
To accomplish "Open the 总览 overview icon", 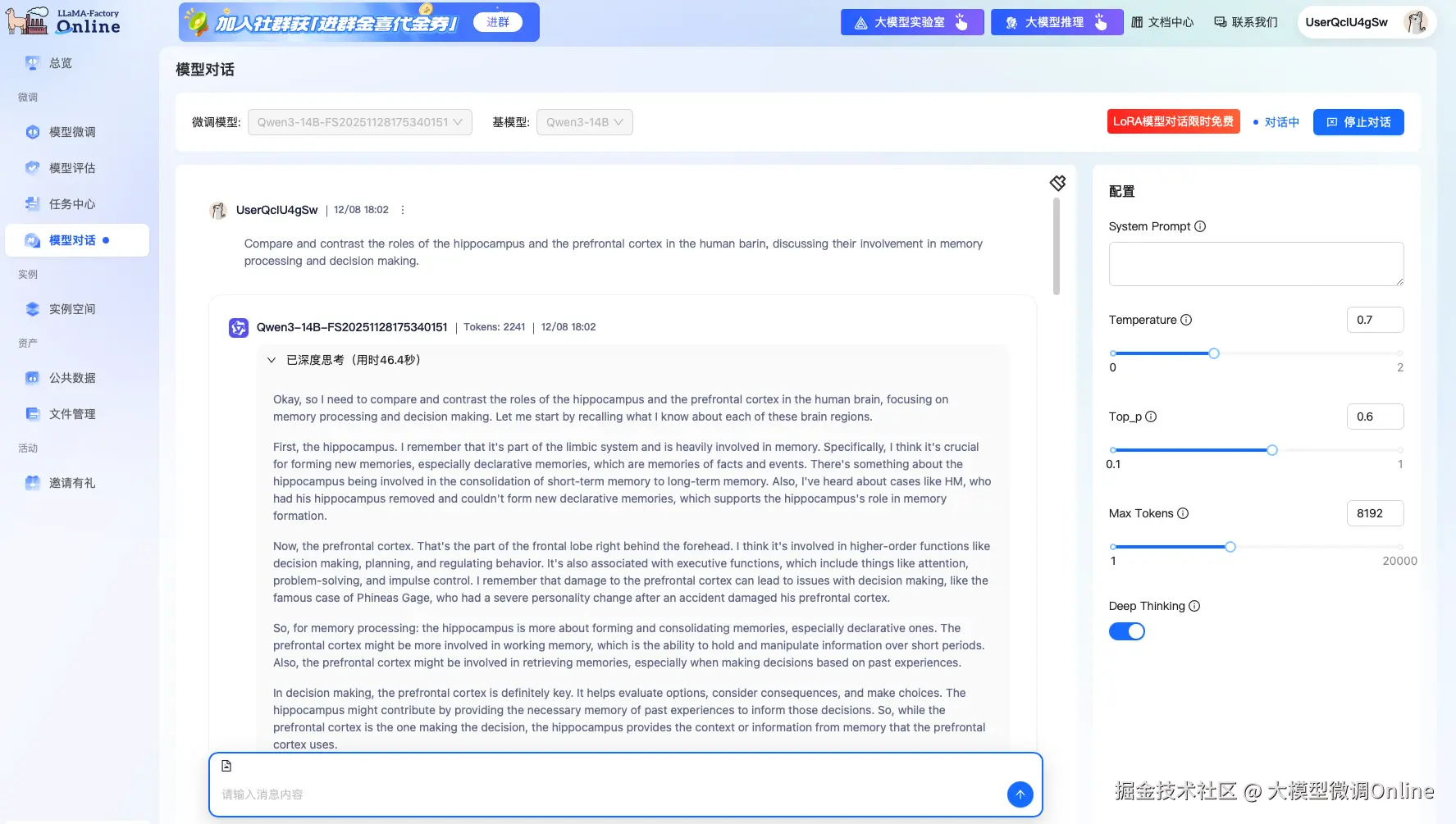I will [32, 63].
